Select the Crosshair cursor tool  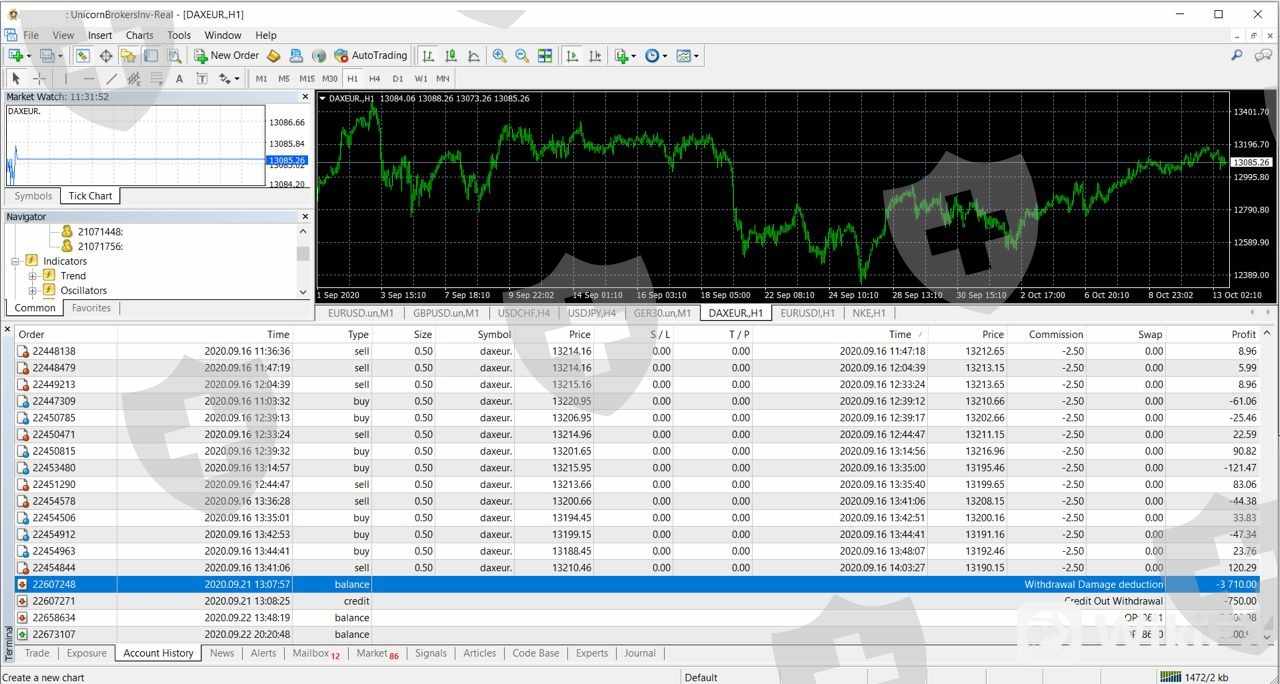point(40,78)
